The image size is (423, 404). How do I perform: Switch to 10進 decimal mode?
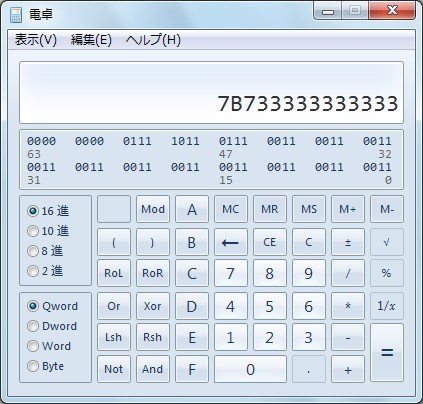[48, 231]
